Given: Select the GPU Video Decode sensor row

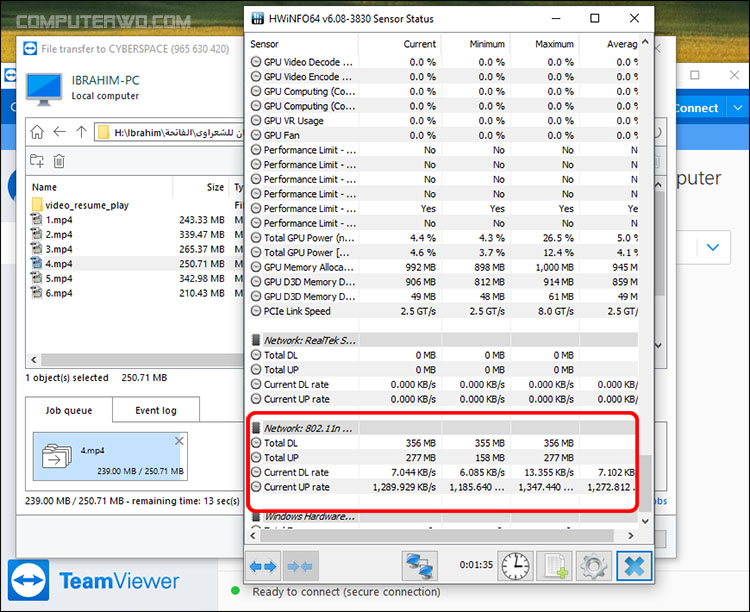Looking at the screenshot, I should 443,62.
